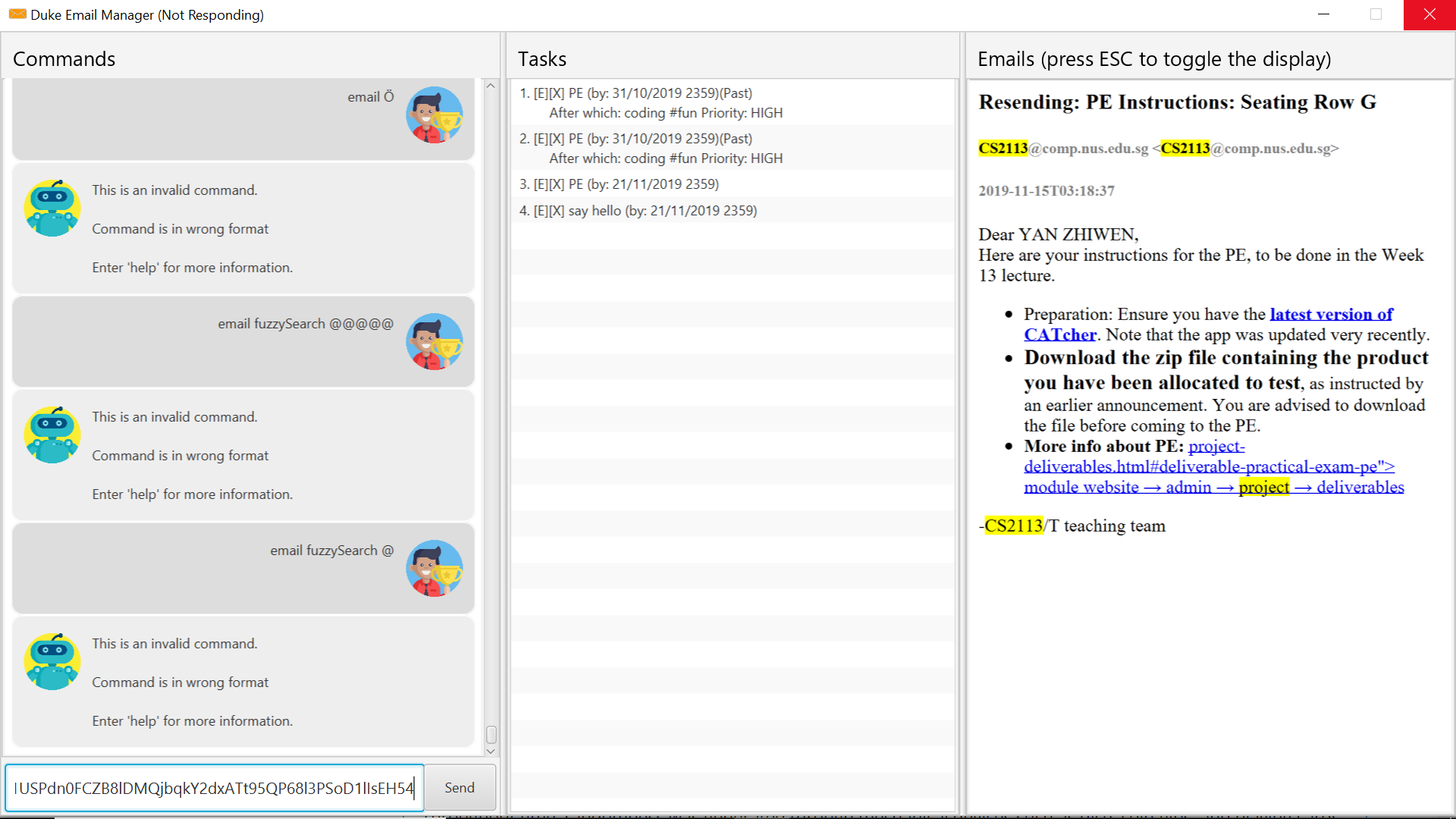Select task 3 PE by 21/11/2019
Image resolution: width=1456 pixels, height=819 pixels.
[619, 184]
